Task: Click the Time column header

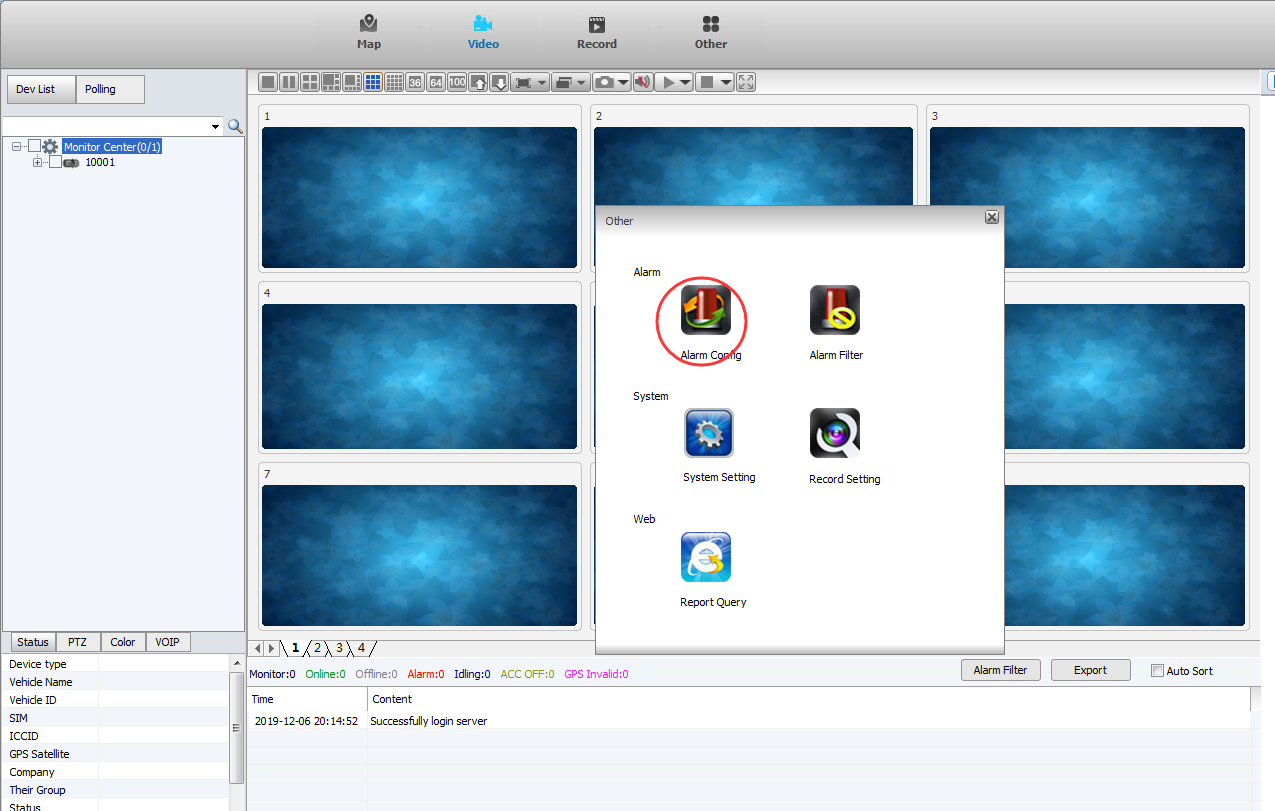Action: (308, 699)
